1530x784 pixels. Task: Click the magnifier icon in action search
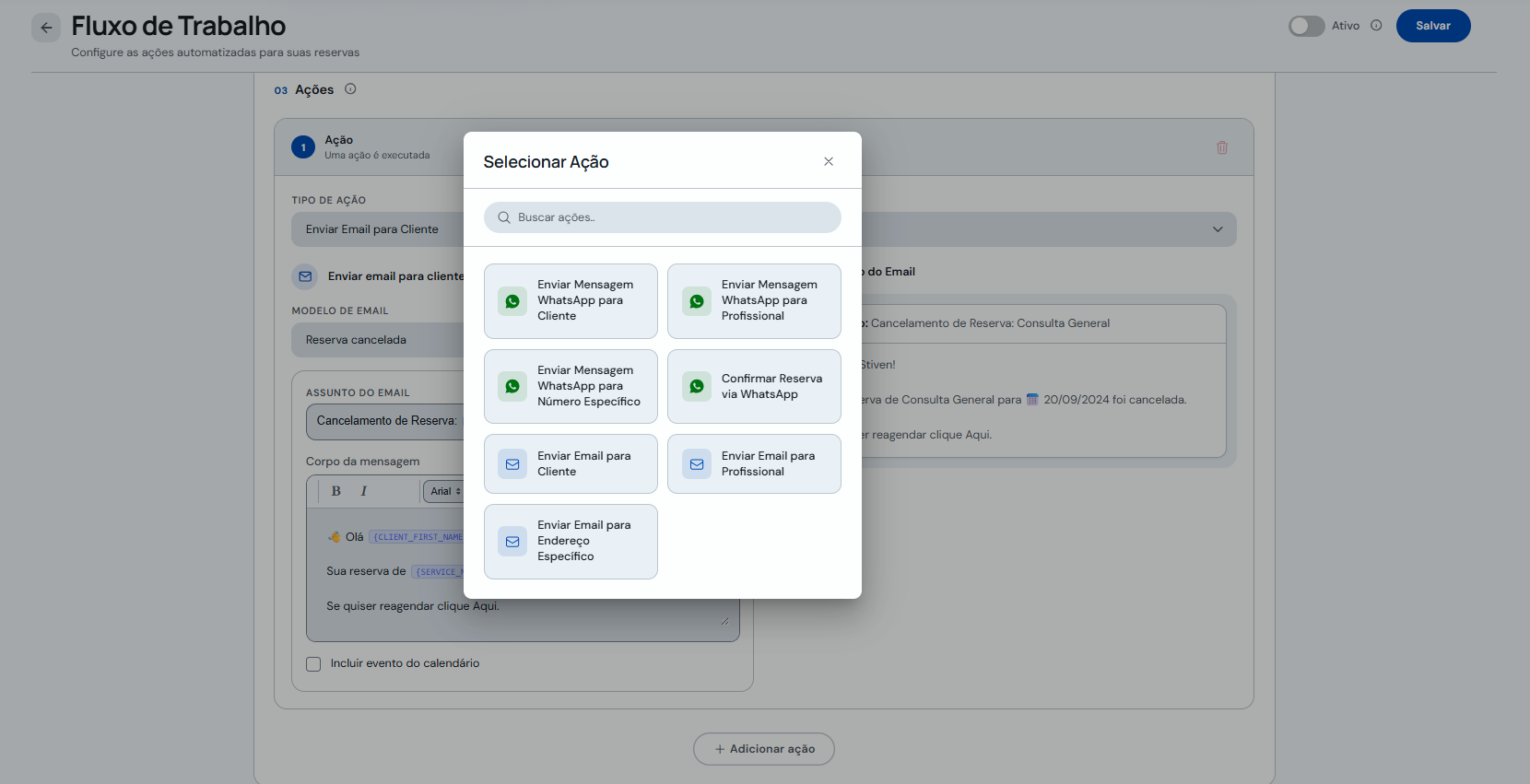point(504,217)
